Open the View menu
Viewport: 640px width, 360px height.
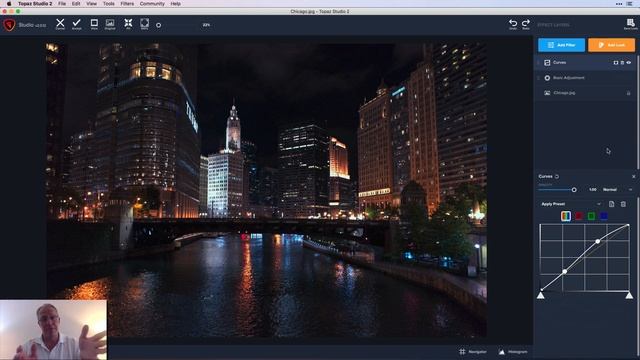(x=91, y=4)
